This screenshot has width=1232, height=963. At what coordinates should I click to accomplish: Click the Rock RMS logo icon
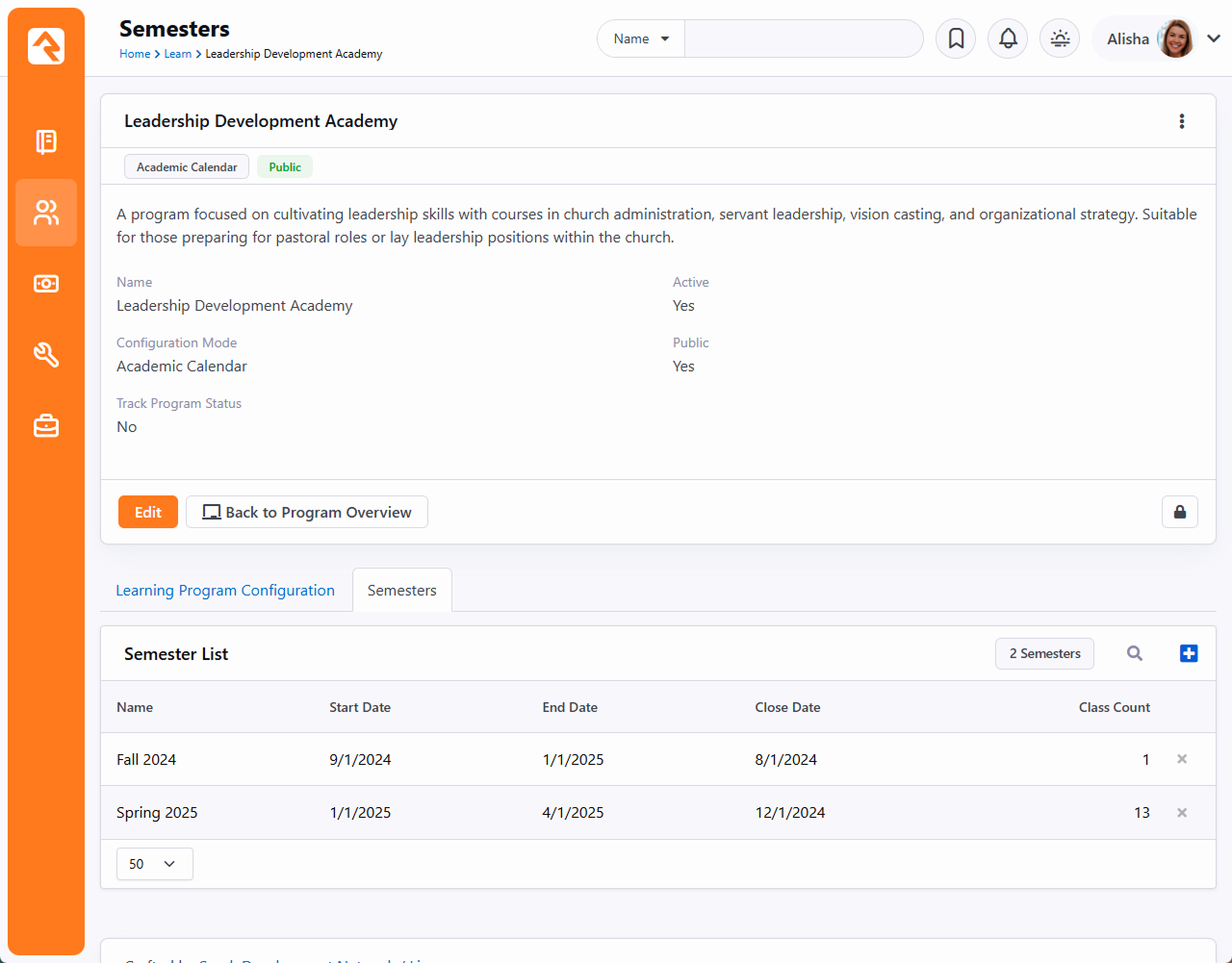46,46
